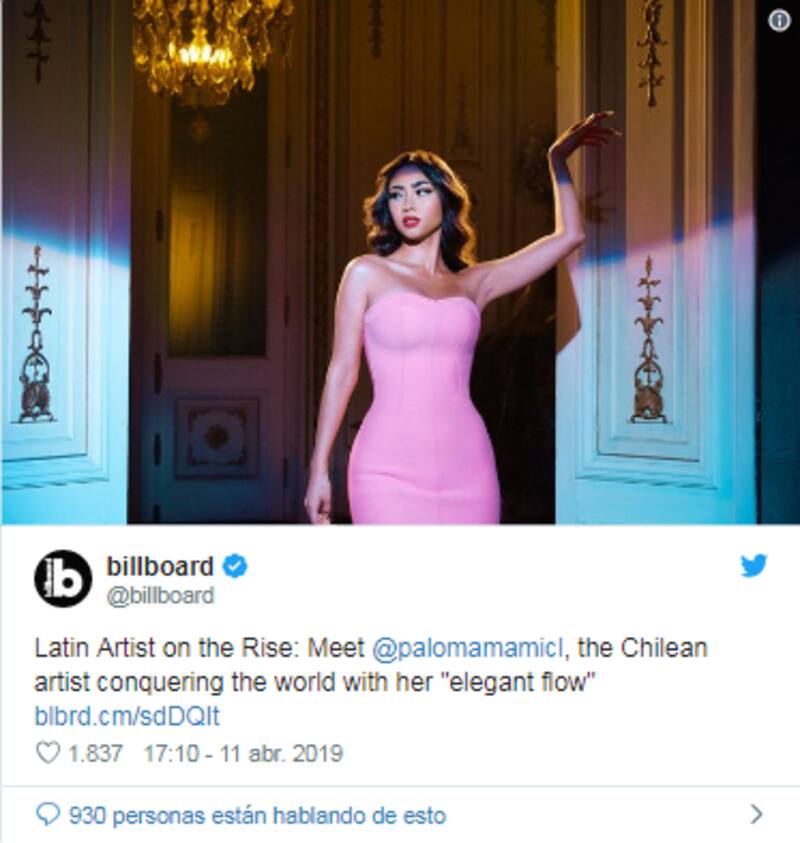Viewport: 800px width, 843px height.
Task: Open the tweet timestamp 17:10 - 11 abr. 2019
Action: (x=243, y=753)
